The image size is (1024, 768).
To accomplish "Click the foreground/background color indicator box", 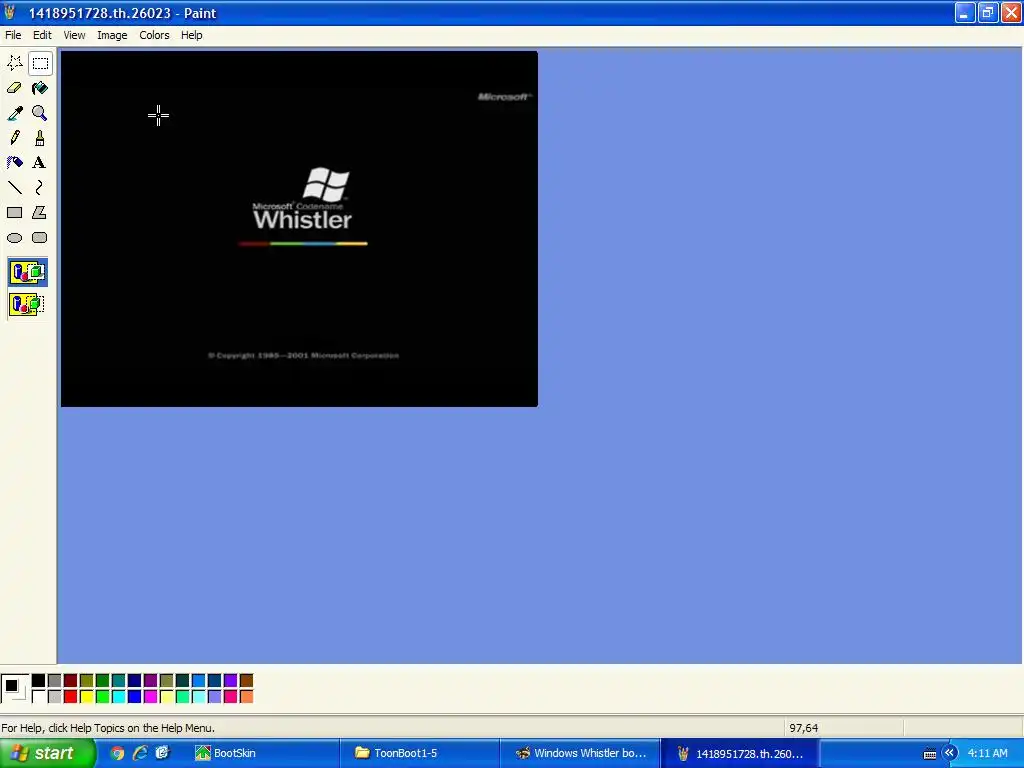I will click(x=14, y=689).
